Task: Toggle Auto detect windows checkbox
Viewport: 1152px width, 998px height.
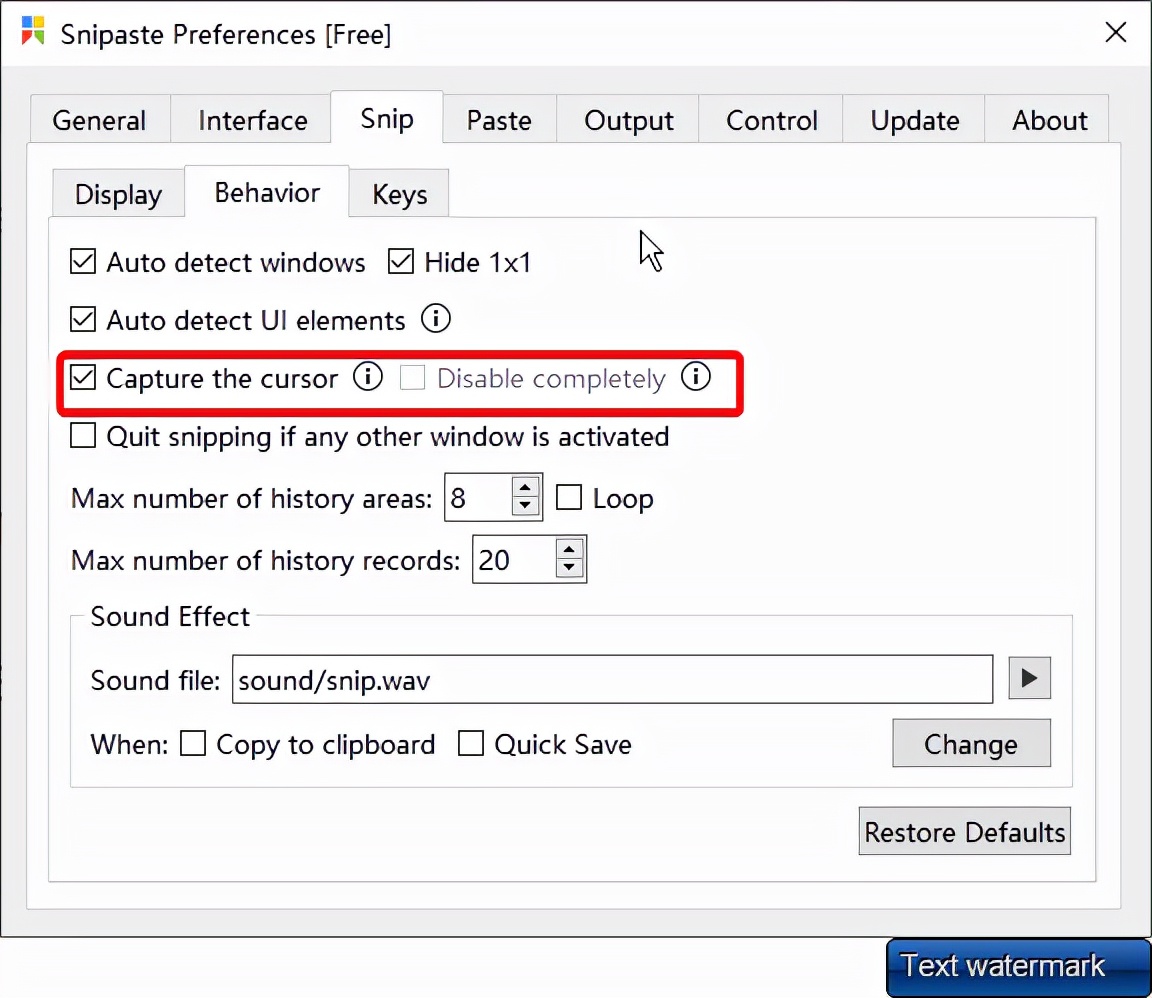Action: pos(83,263)
